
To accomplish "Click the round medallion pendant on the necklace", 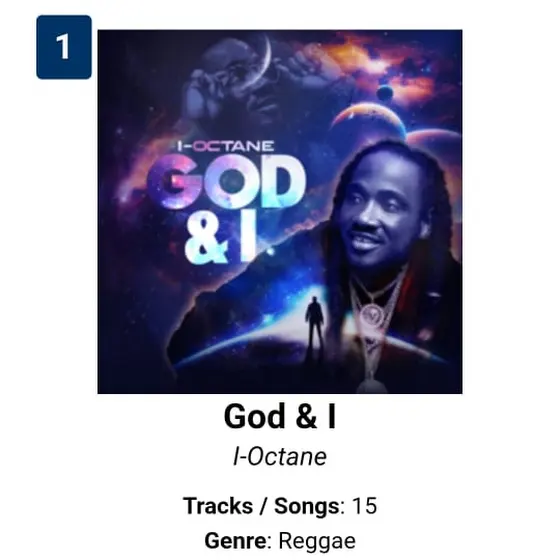I will click(372, 316).
